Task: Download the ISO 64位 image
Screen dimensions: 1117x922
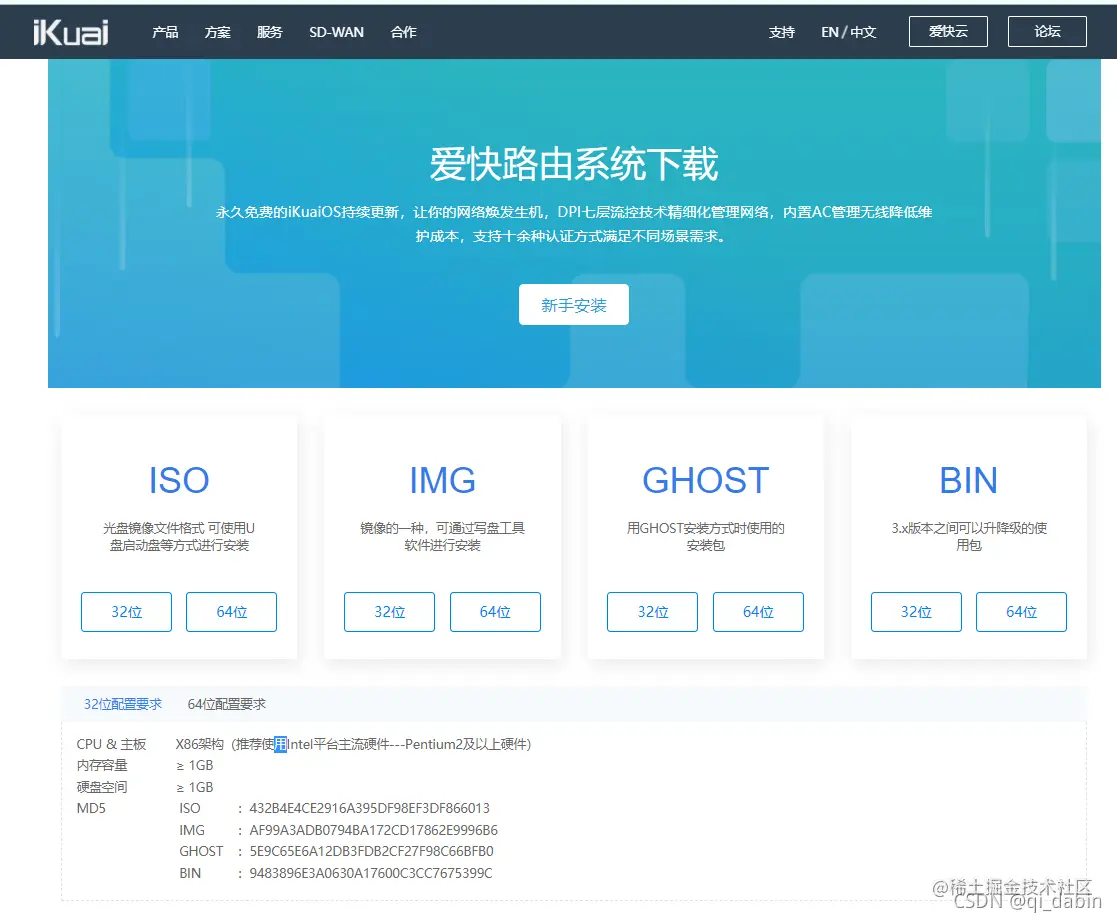Action: click(232, 612)
